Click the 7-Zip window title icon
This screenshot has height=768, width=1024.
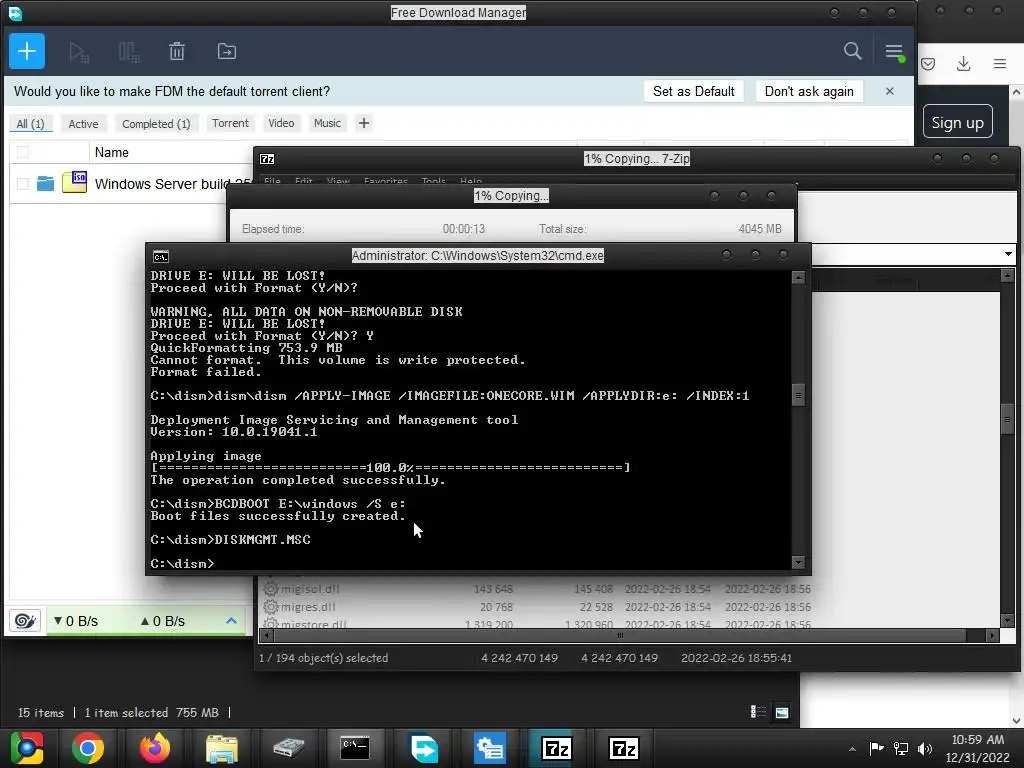coord(267,159)
